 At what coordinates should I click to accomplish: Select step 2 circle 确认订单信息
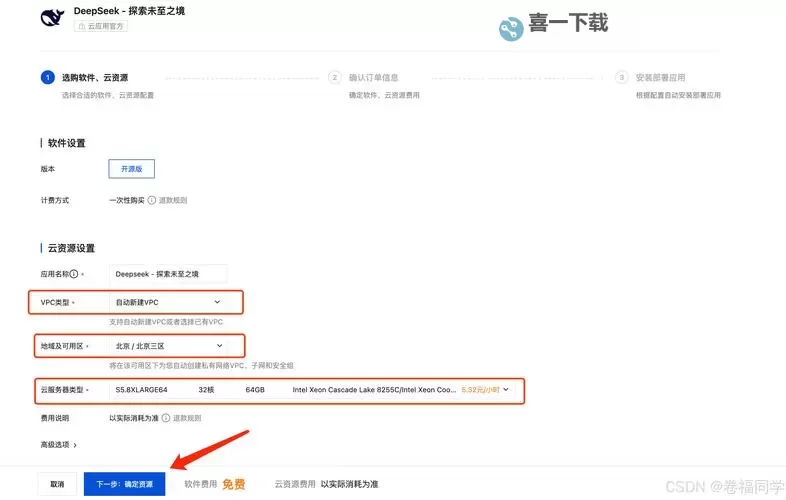pyautogui.click(x=334, y=77)
